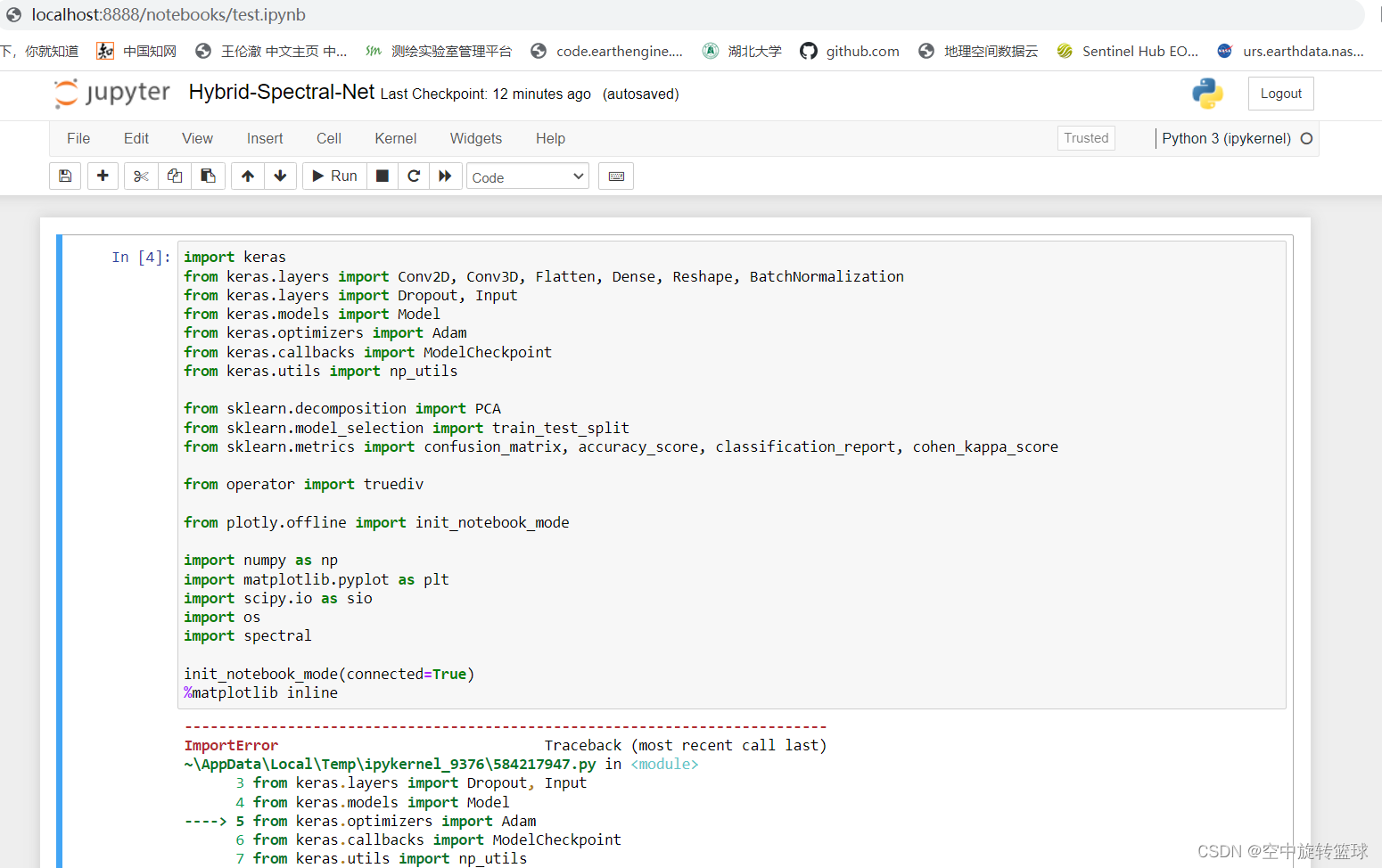This screenshot has height=868, width=1382.
Task: Click the '%matplotlib inline' code line
Action: tap(260, 693)
